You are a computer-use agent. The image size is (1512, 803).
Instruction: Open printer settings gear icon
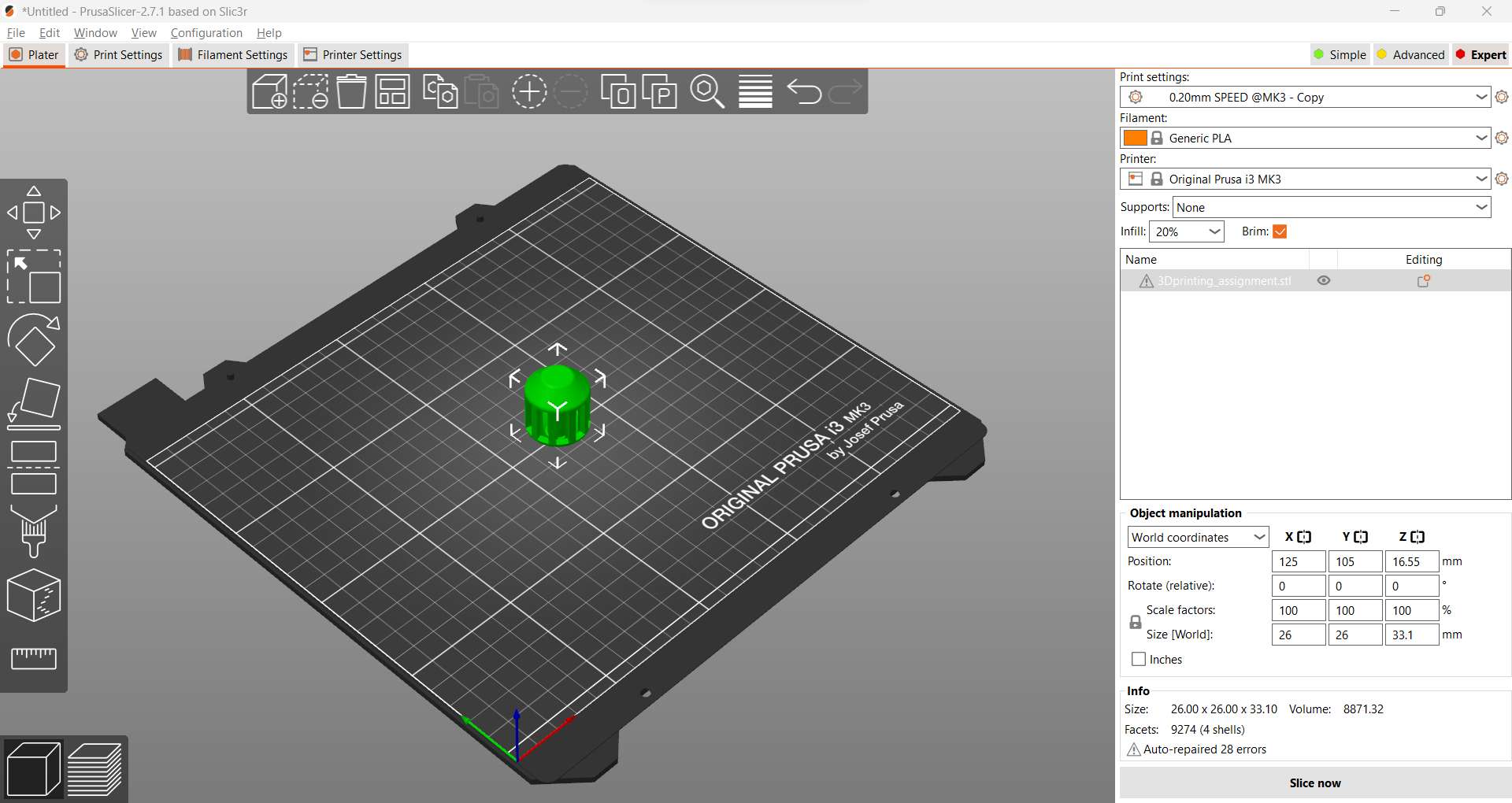(x=1502, y=179)
